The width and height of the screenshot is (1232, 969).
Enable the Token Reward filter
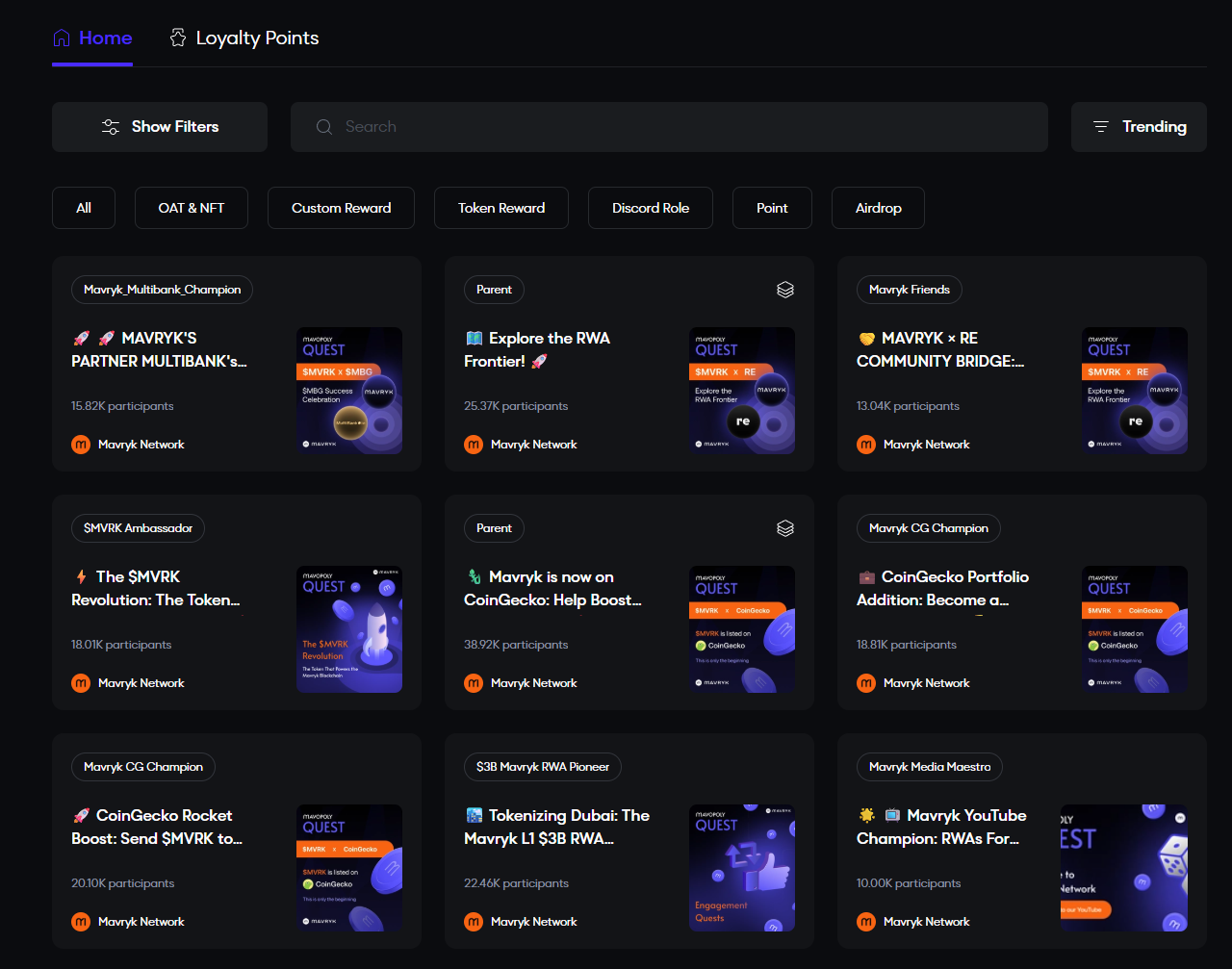pos(500,207)
